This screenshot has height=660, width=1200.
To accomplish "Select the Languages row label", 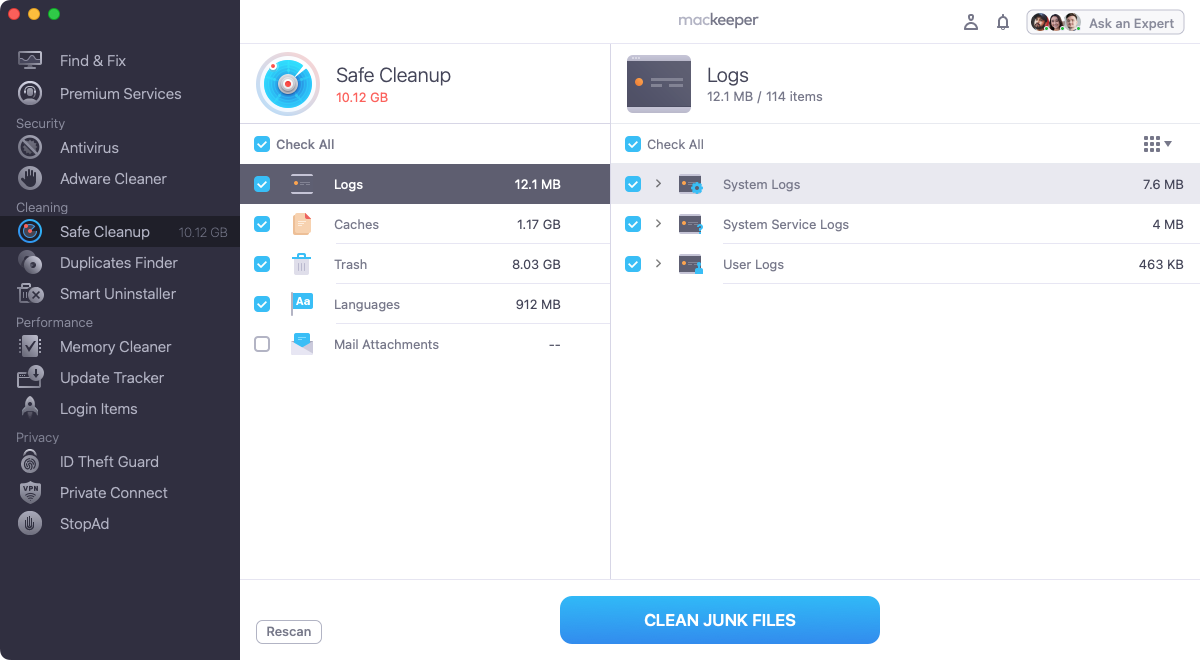I will 367,304.
